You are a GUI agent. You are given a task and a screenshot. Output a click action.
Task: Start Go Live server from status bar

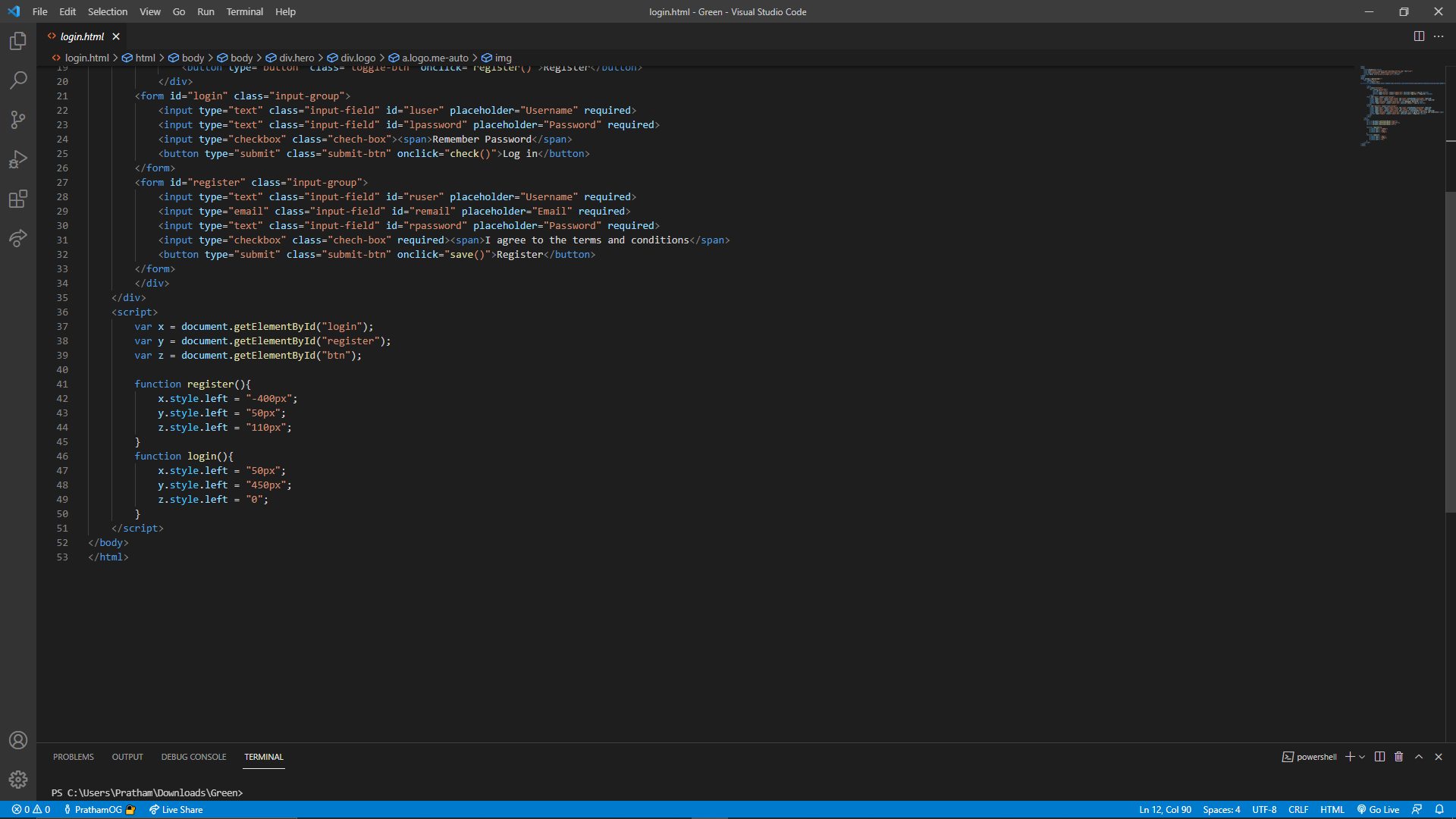click(x=1378, y=809)
